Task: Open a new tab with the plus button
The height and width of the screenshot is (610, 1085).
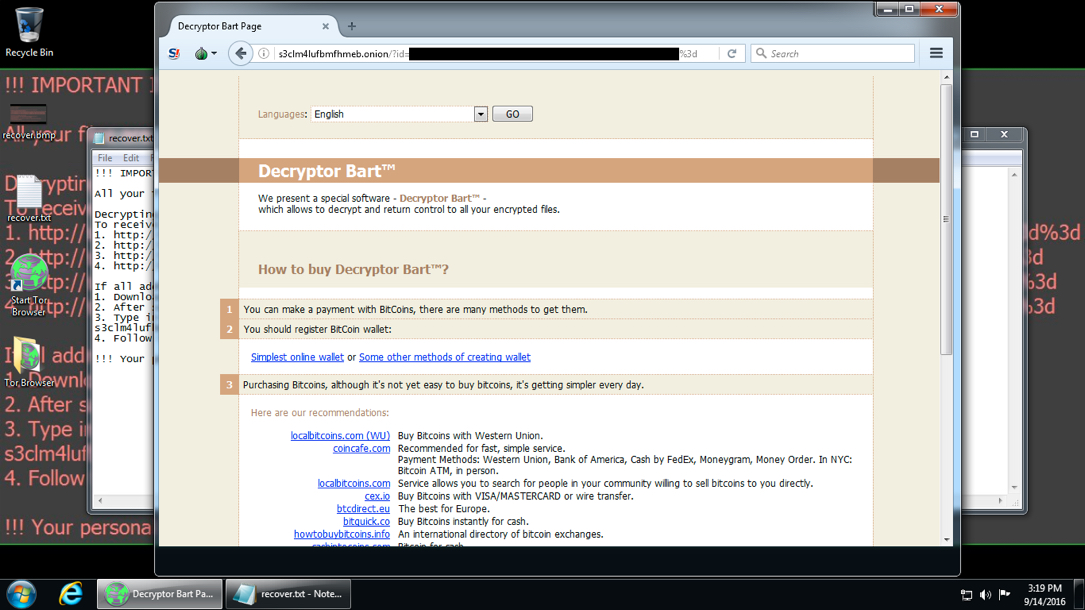Action: pos(351,26)
